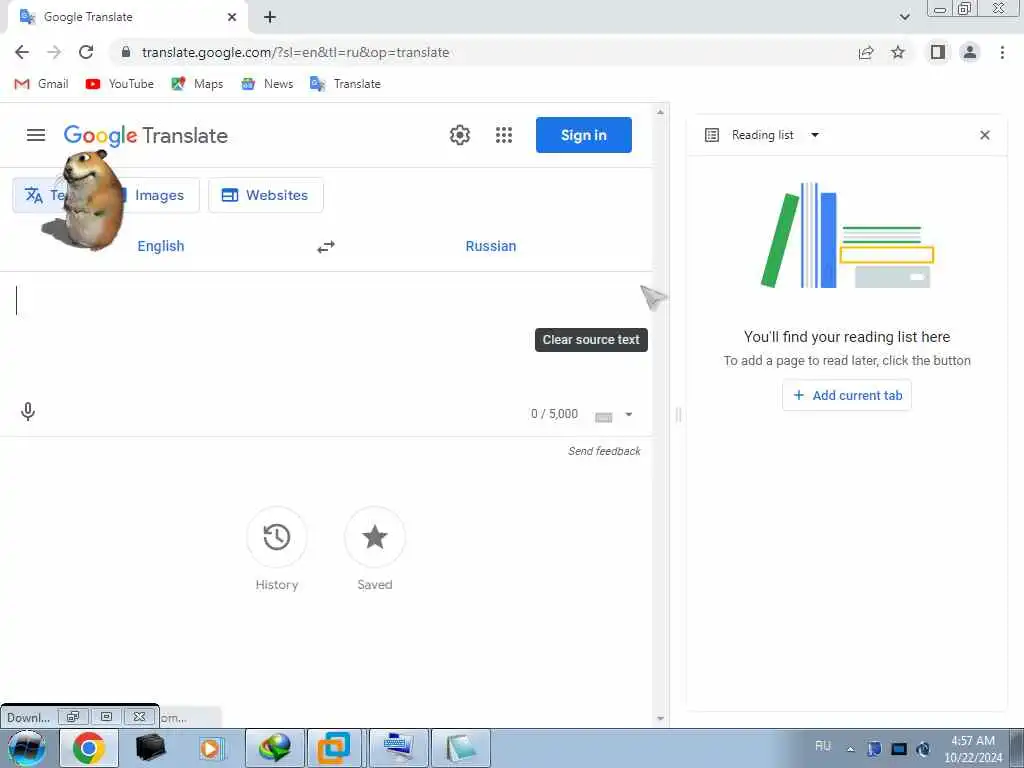
Task: Close the Reading list side panel
Action: click(985, 135)
